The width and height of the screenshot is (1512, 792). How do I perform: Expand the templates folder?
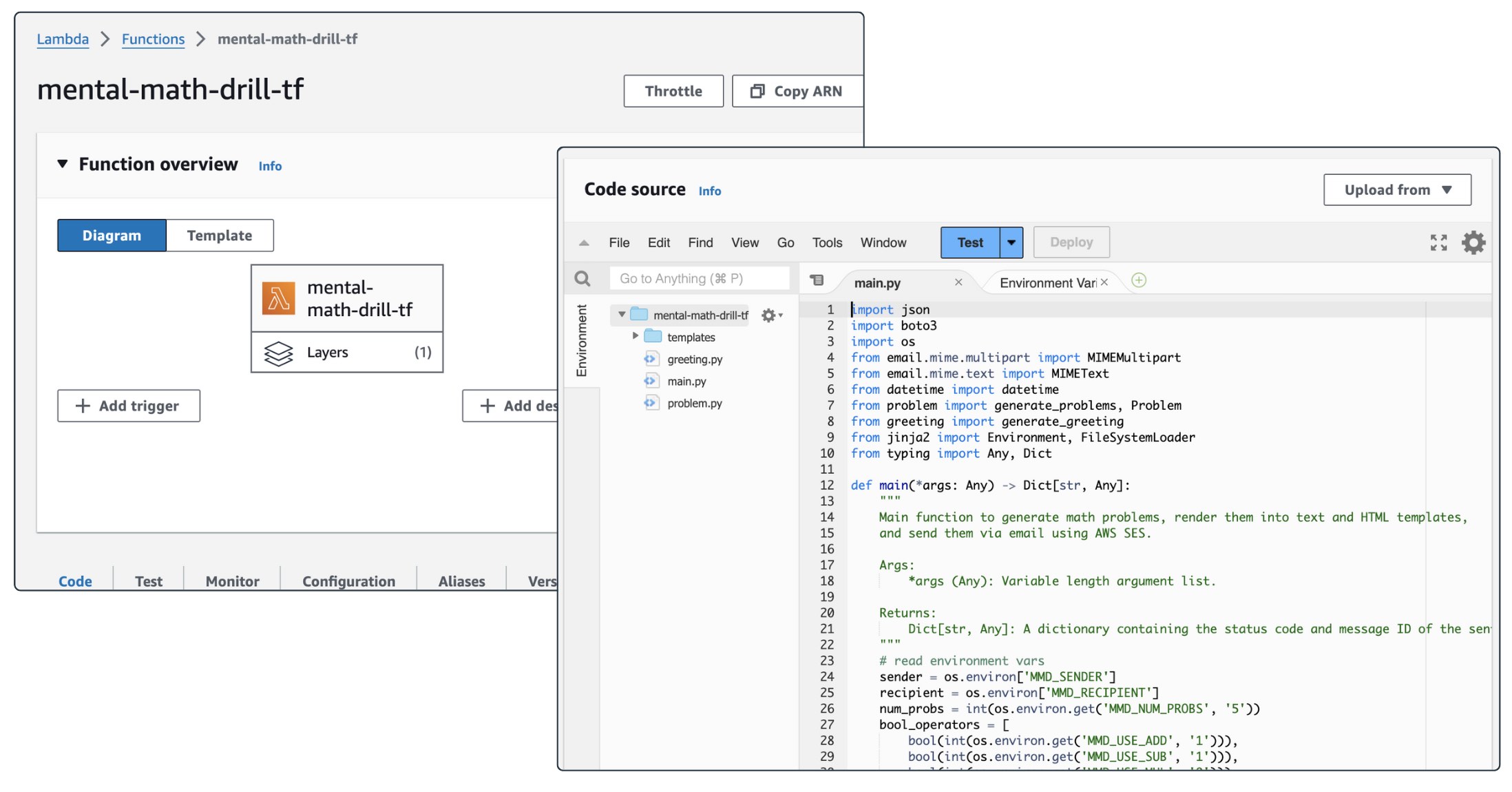point(636,336)
